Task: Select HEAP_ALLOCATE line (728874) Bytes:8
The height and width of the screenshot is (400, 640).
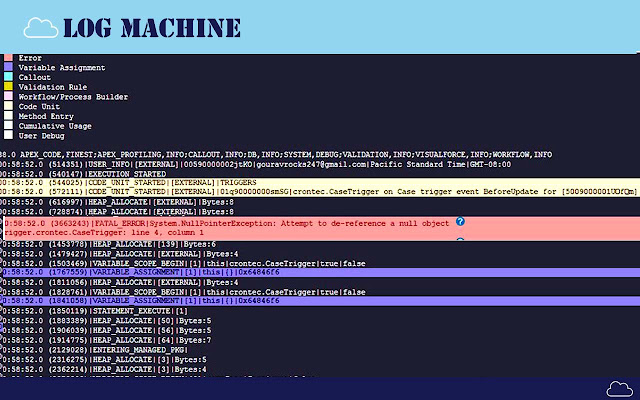Action: [x=117, y=212]
